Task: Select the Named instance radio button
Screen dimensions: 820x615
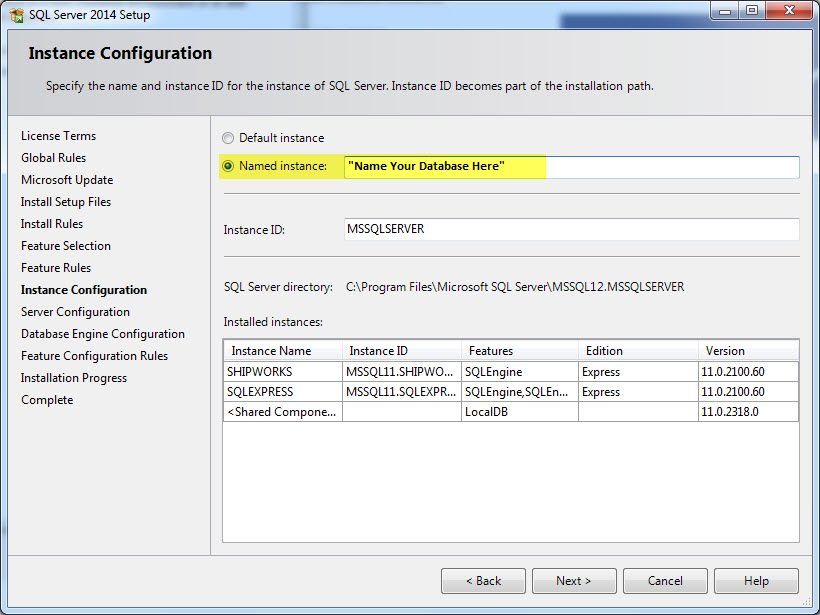Action: click(227, 166)
